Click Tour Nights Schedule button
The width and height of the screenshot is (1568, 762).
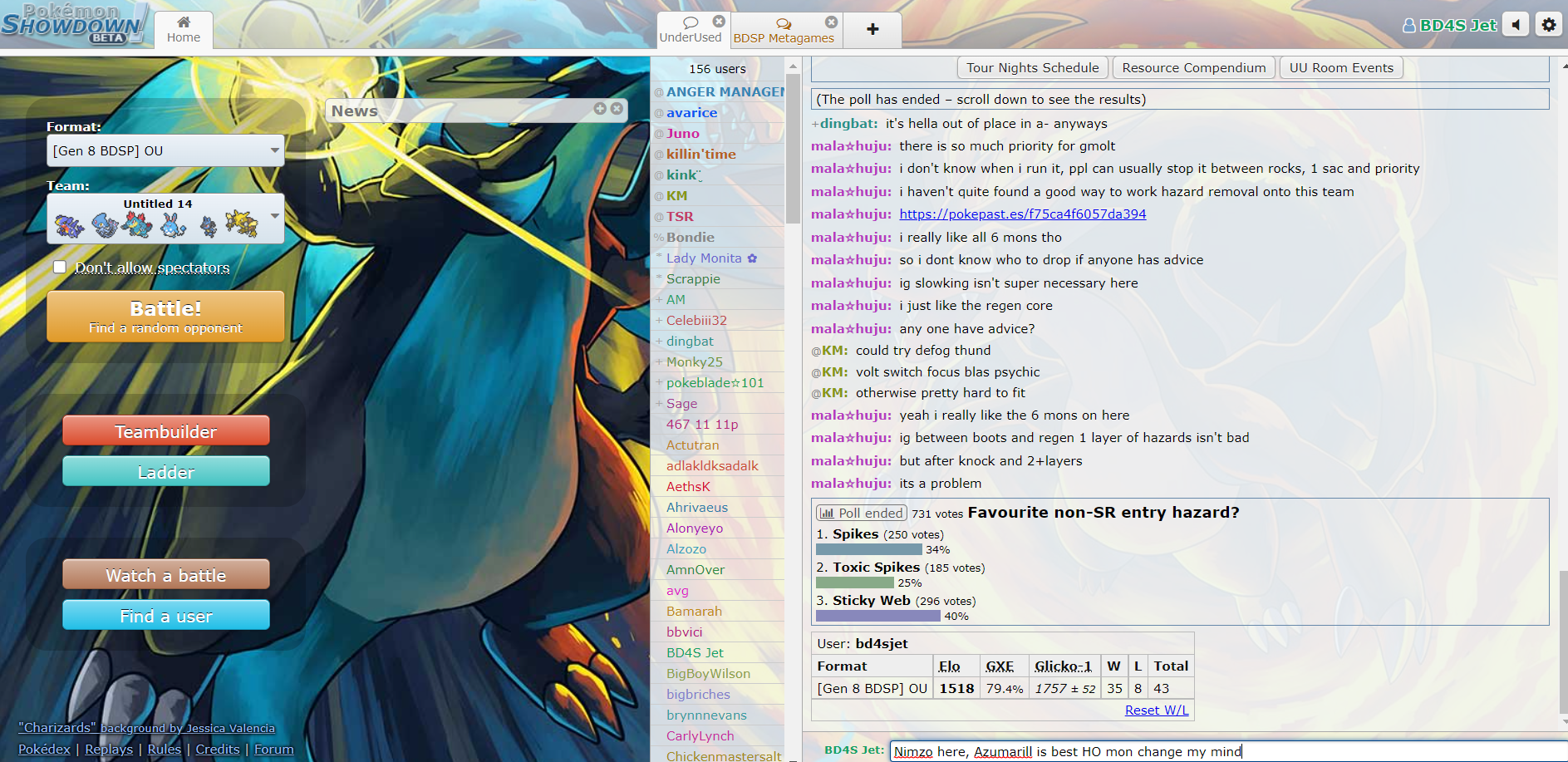pyautogui.click(x=1032, y=68)
